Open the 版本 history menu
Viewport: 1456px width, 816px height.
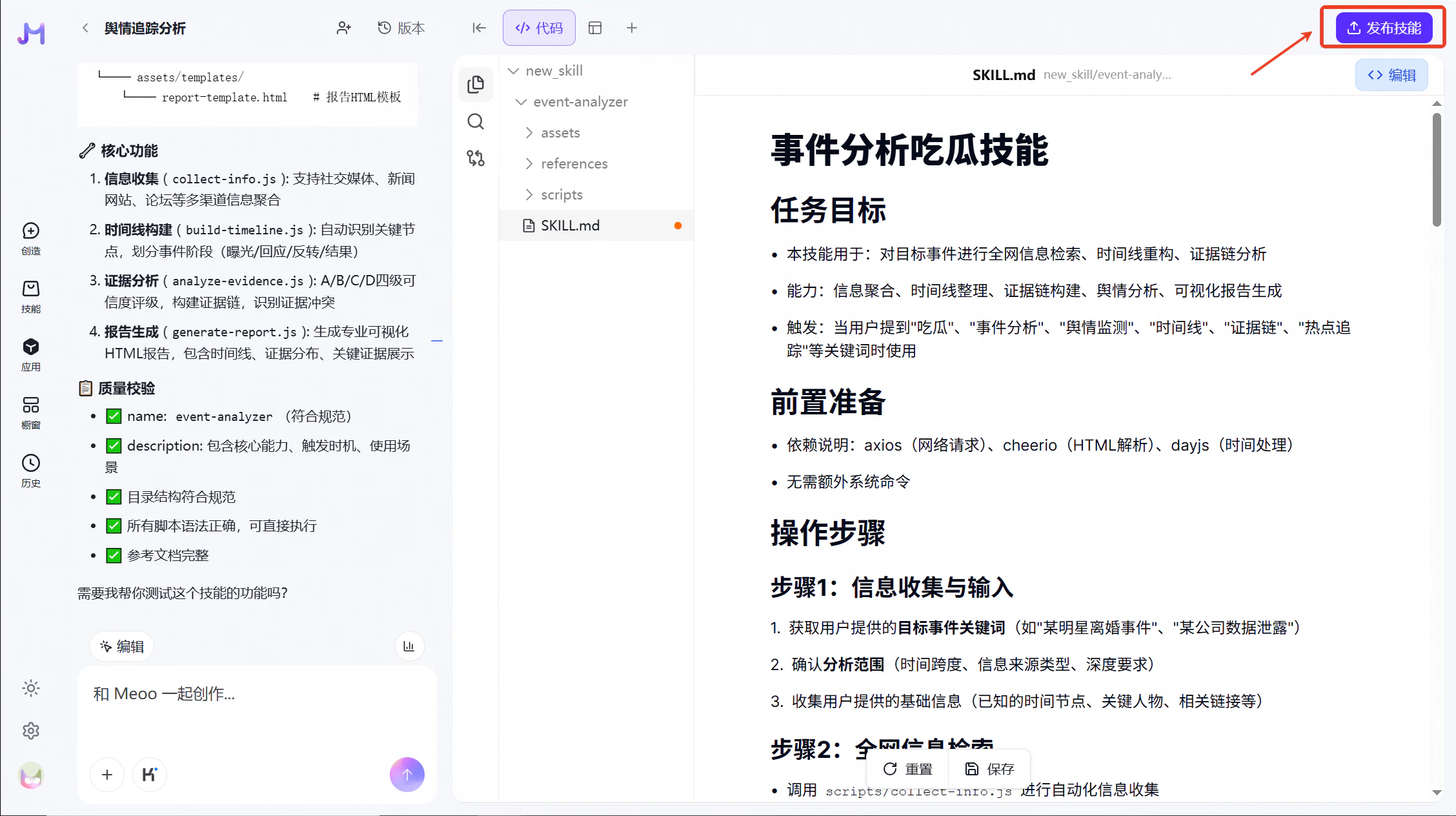point(401,28)
